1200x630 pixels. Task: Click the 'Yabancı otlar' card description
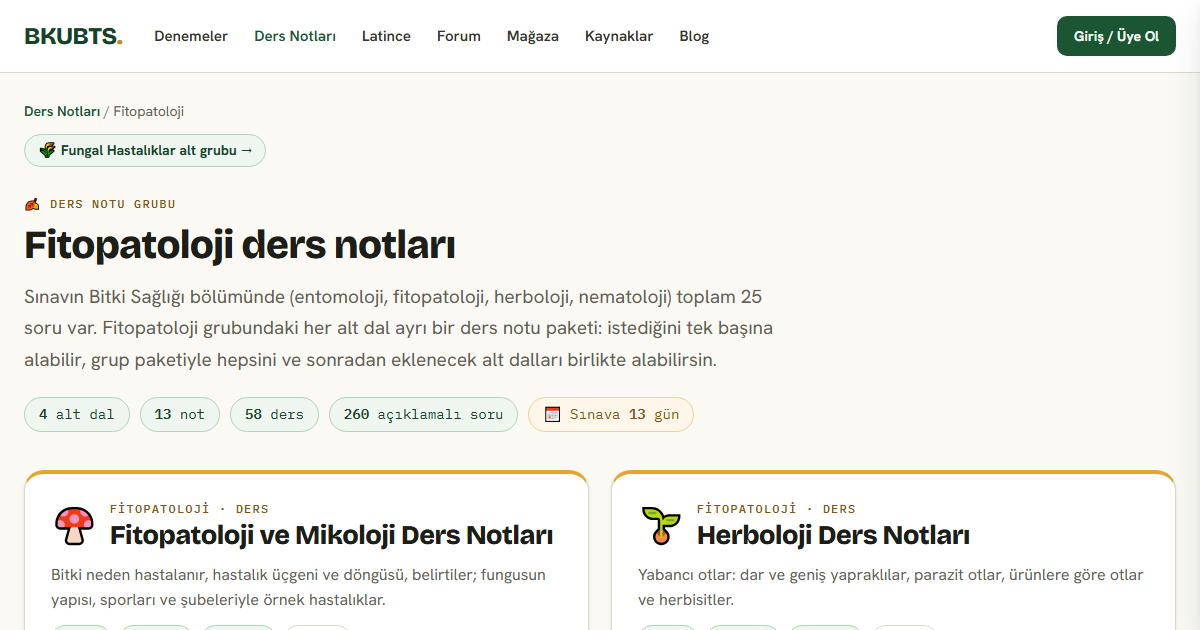891,588
